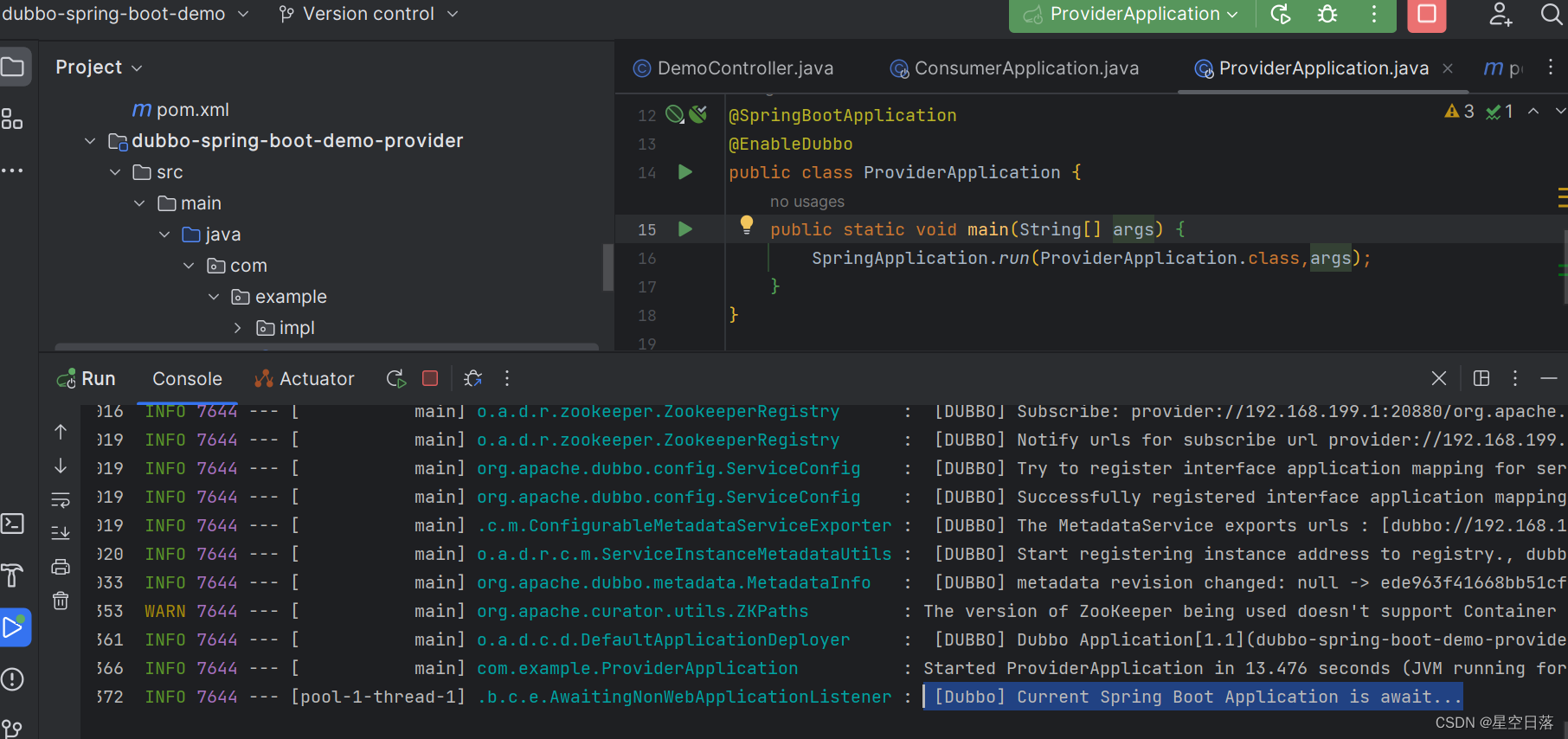Close the Run tool window tab X
The width and height of the screenshot is (1568, 739).
click(x=1438, y=378)
